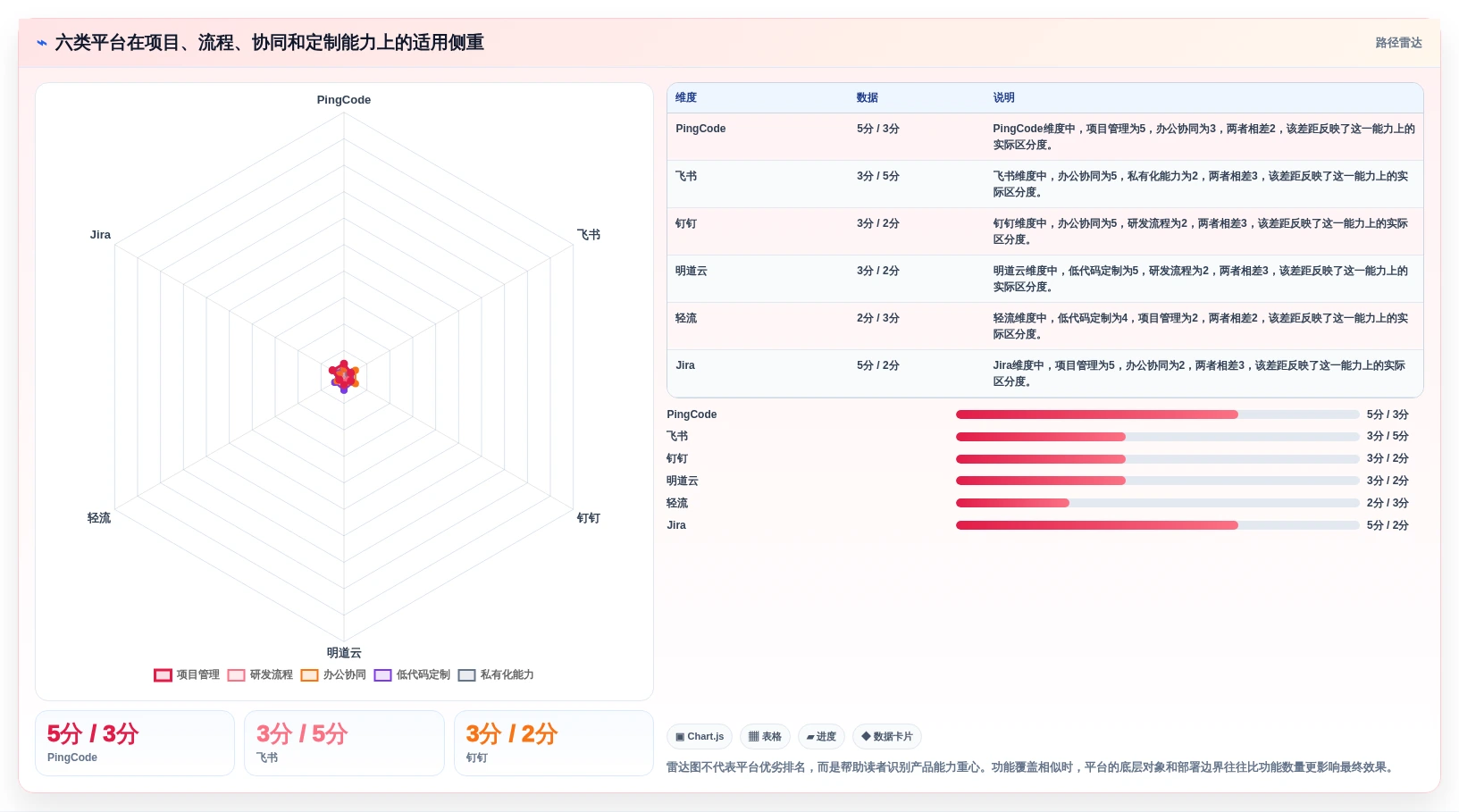Click the PingCode progress bar

coord(1157,414)
